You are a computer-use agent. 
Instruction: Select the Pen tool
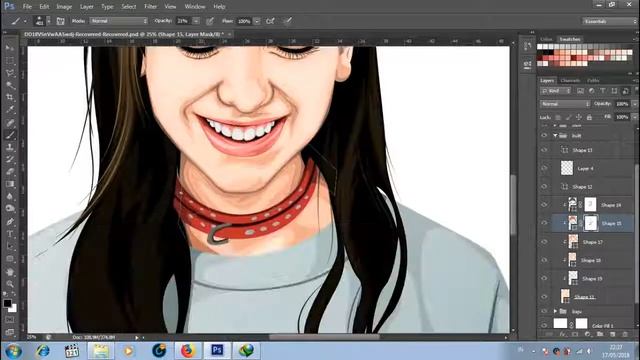[10, 222]
